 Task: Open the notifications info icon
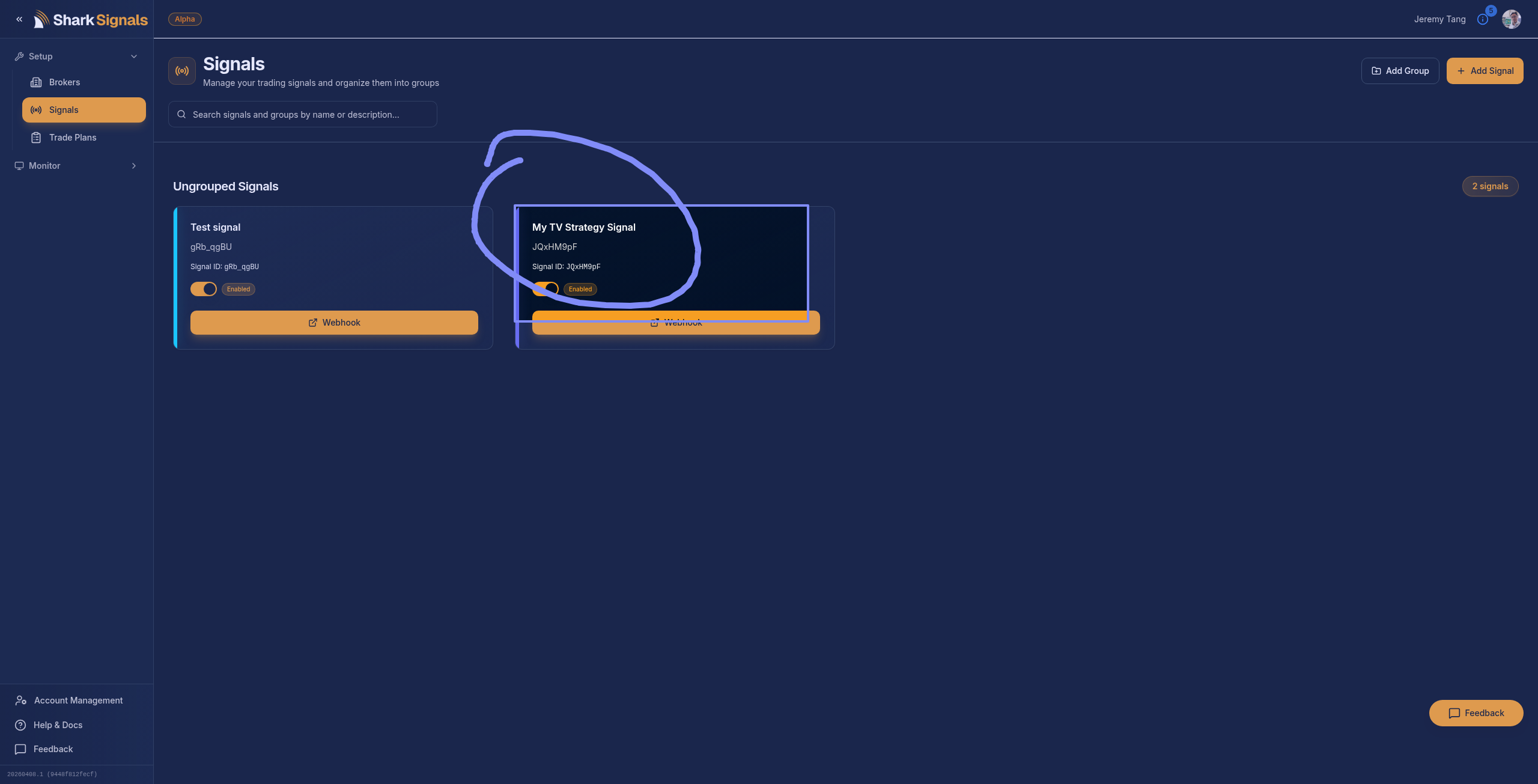click(x=1482, y=20)
